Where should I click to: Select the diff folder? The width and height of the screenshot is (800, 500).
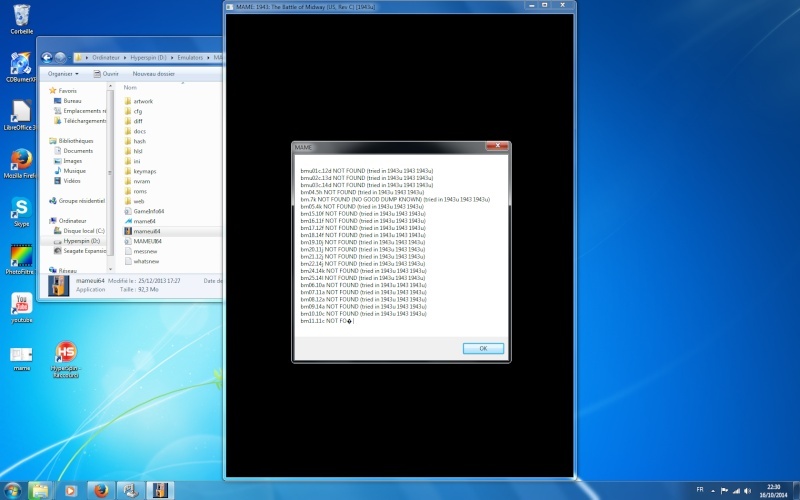pos(134,121)
